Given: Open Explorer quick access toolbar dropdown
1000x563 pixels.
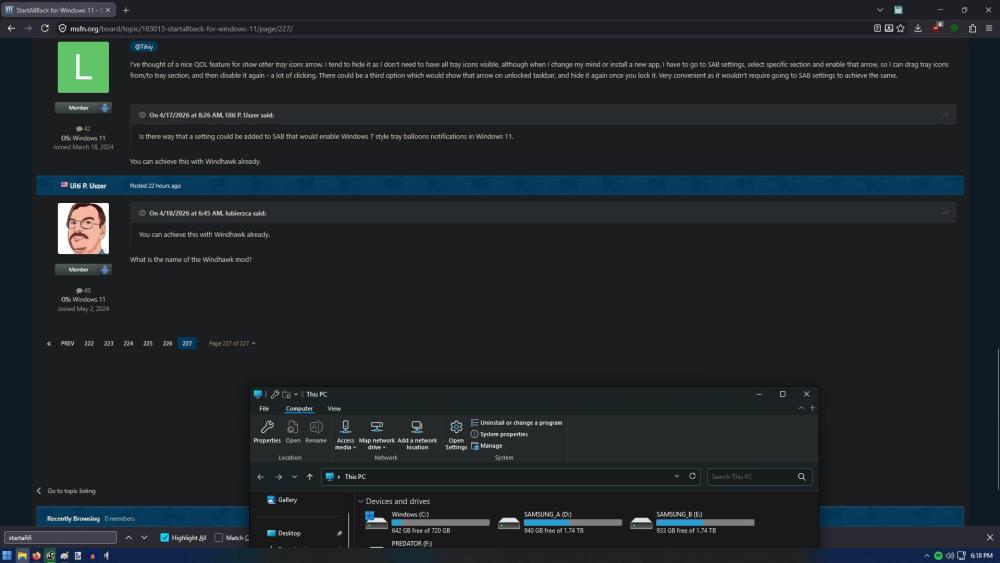Looking at the screenshot, I should click(296, 395).
